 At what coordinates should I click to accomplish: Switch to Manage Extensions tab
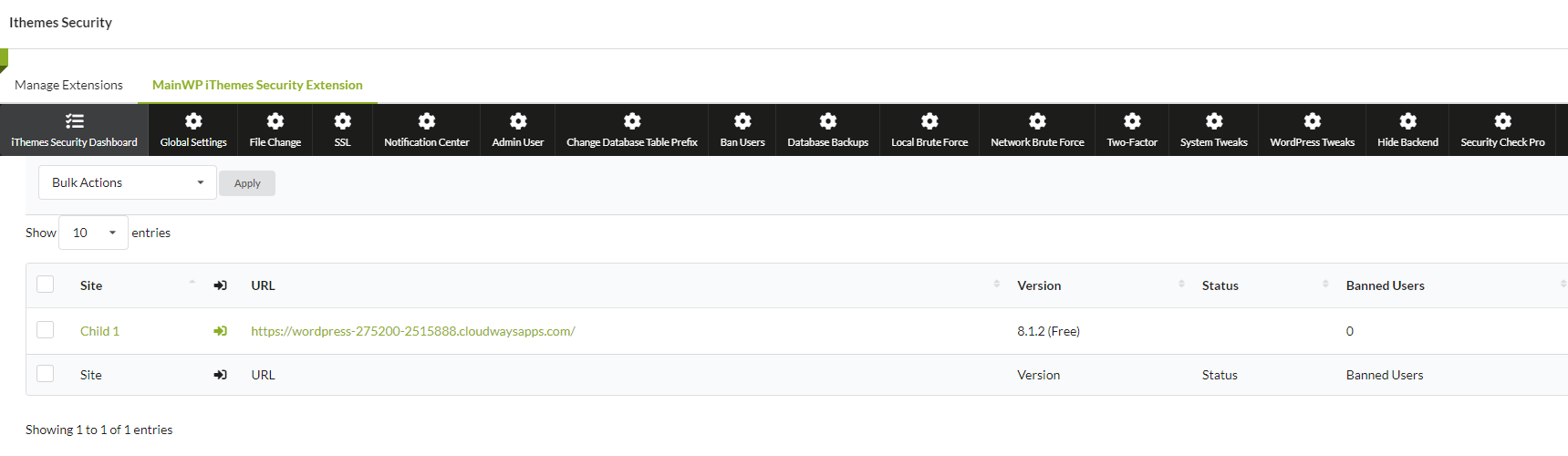pyautogui.click(x=68, y=85)
